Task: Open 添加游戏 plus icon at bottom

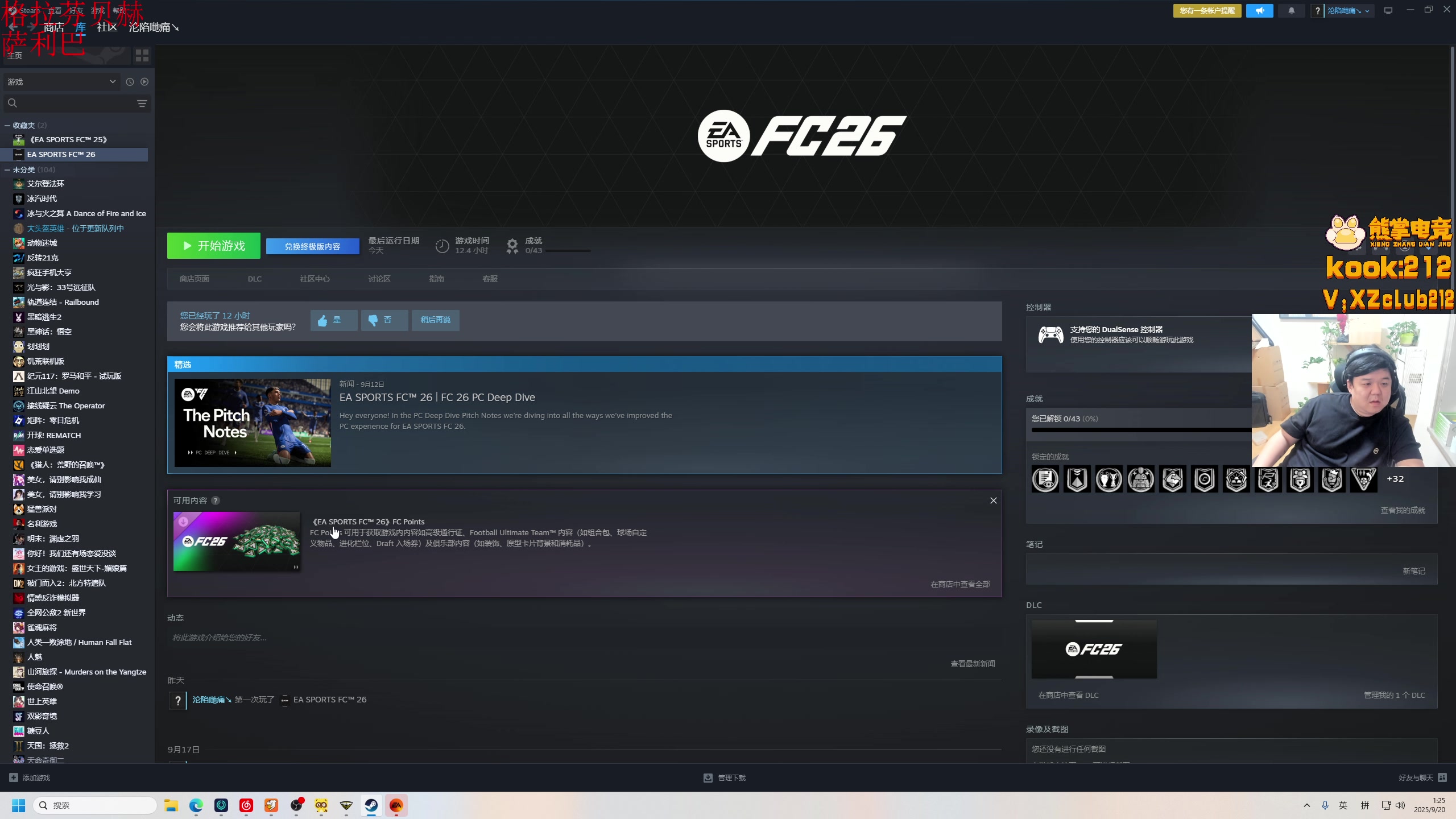Action: 14,777
